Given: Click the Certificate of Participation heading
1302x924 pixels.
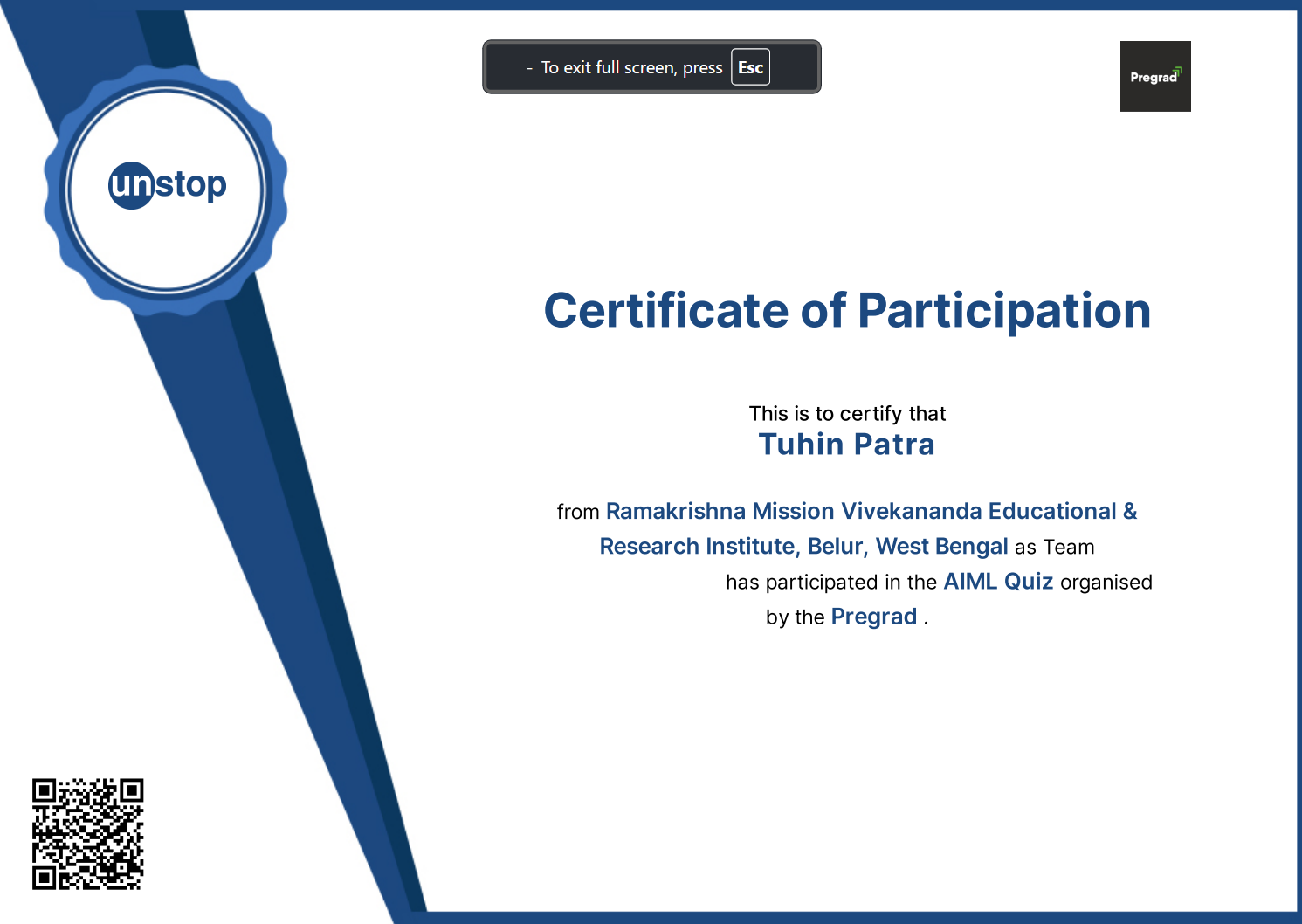Looking at the screenshot, I should pyautogui.click(x=846, y=311).
